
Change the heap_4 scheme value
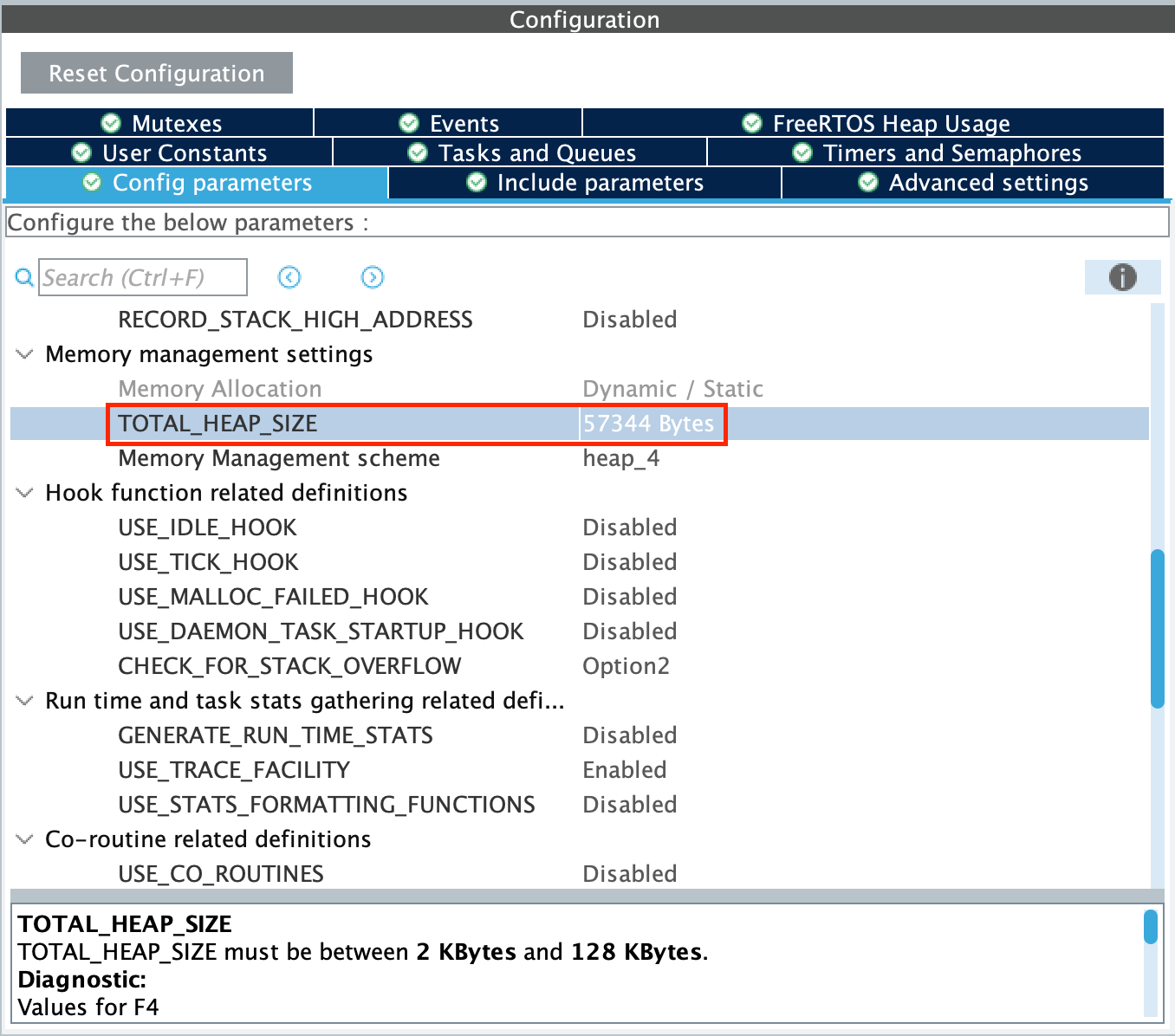pyautogui.click(x=621, y=458)
